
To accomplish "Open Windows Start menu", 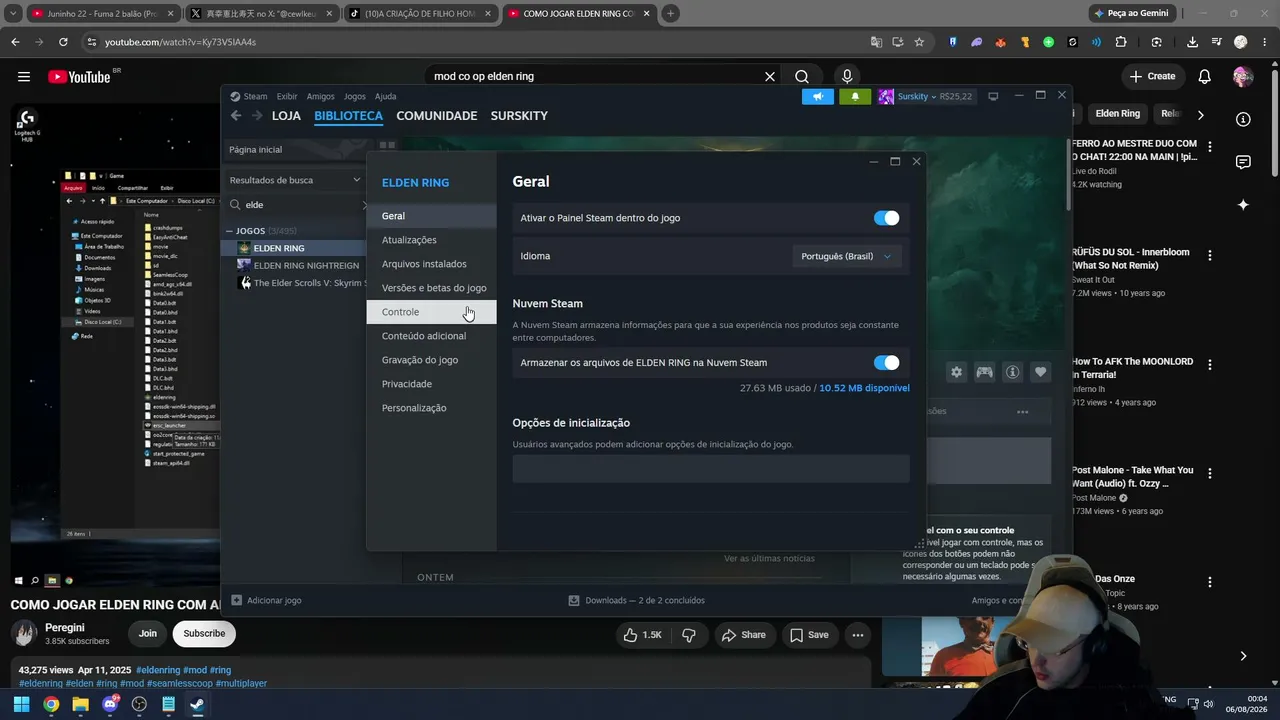I will coord(21,704).
